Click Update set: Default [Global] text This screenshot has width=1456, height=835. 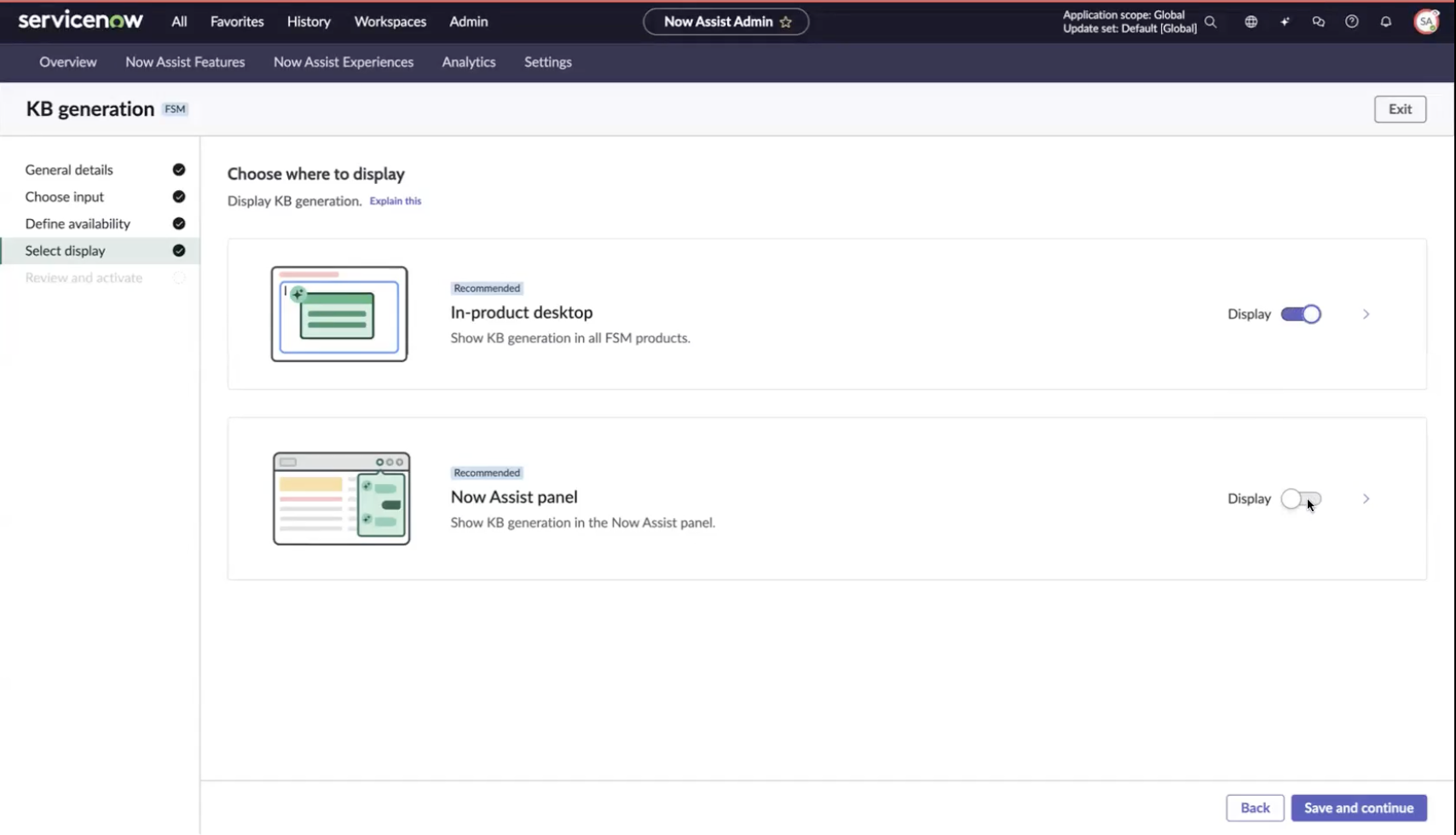point(1130,29)
